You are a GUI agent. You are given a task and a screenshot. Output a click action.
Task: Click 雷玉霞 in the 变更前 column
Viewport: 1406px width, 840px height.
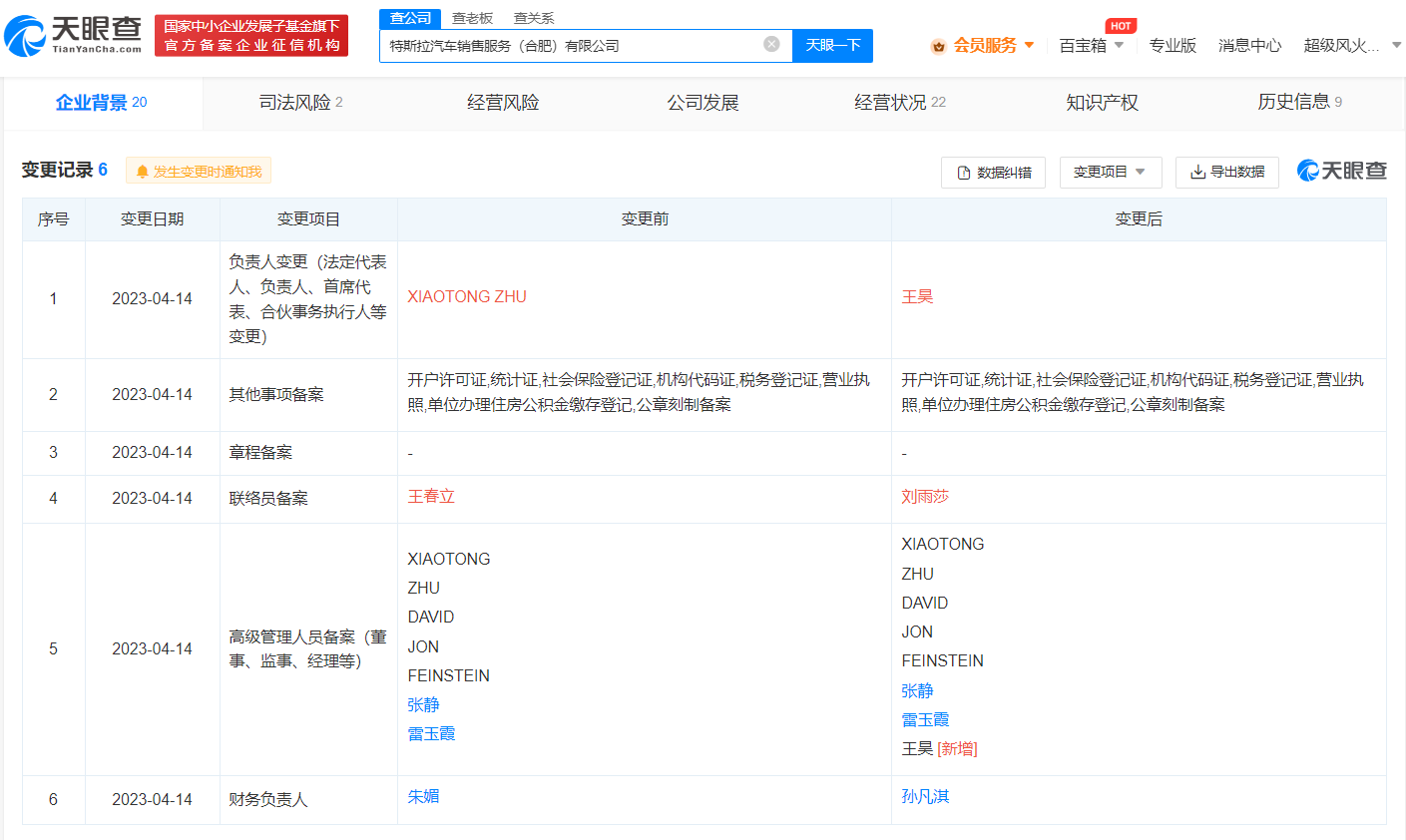pos(431,734)
